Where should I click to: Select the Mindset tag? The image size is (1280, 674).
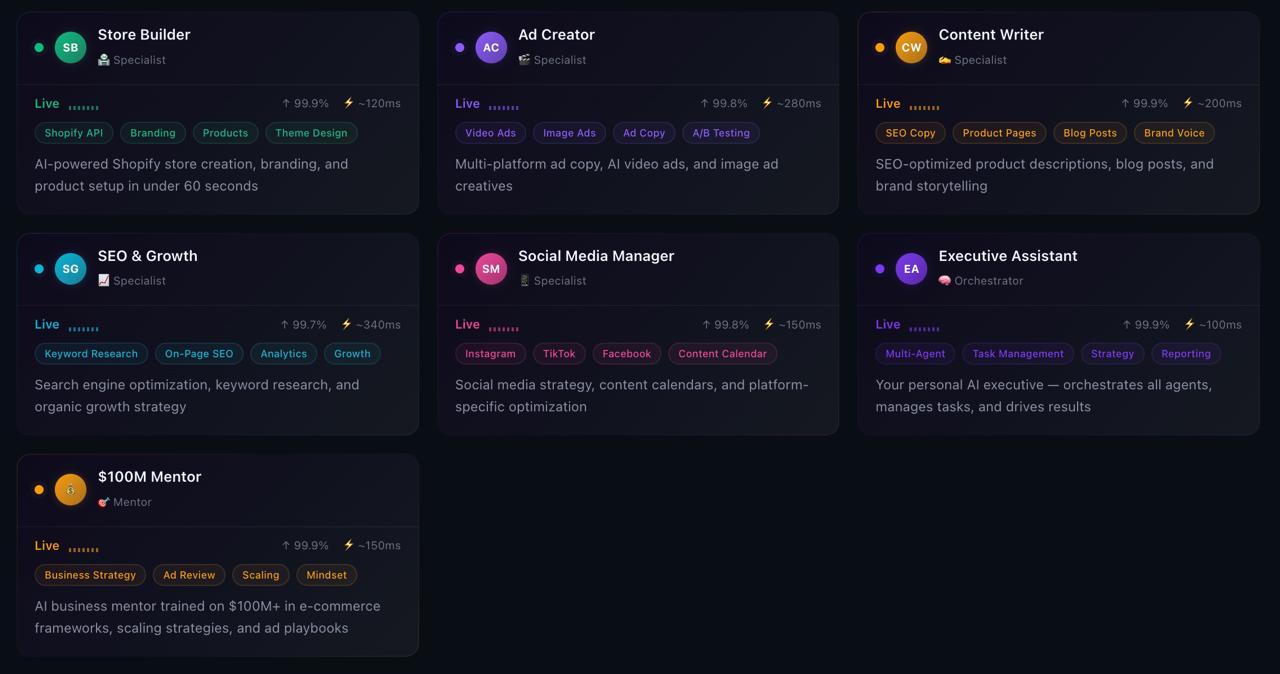pyautogui.click(x=327, y=575)
